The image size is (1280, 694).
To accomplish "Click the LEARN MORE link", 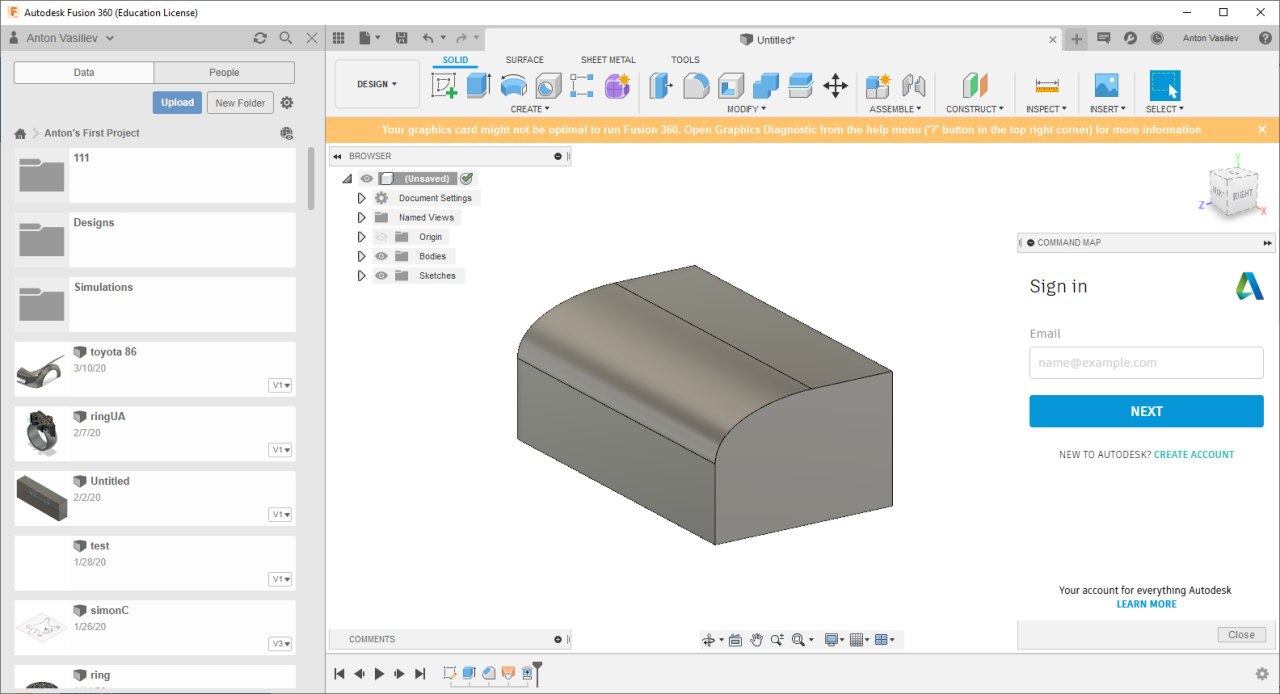I will coord(1146,604).
